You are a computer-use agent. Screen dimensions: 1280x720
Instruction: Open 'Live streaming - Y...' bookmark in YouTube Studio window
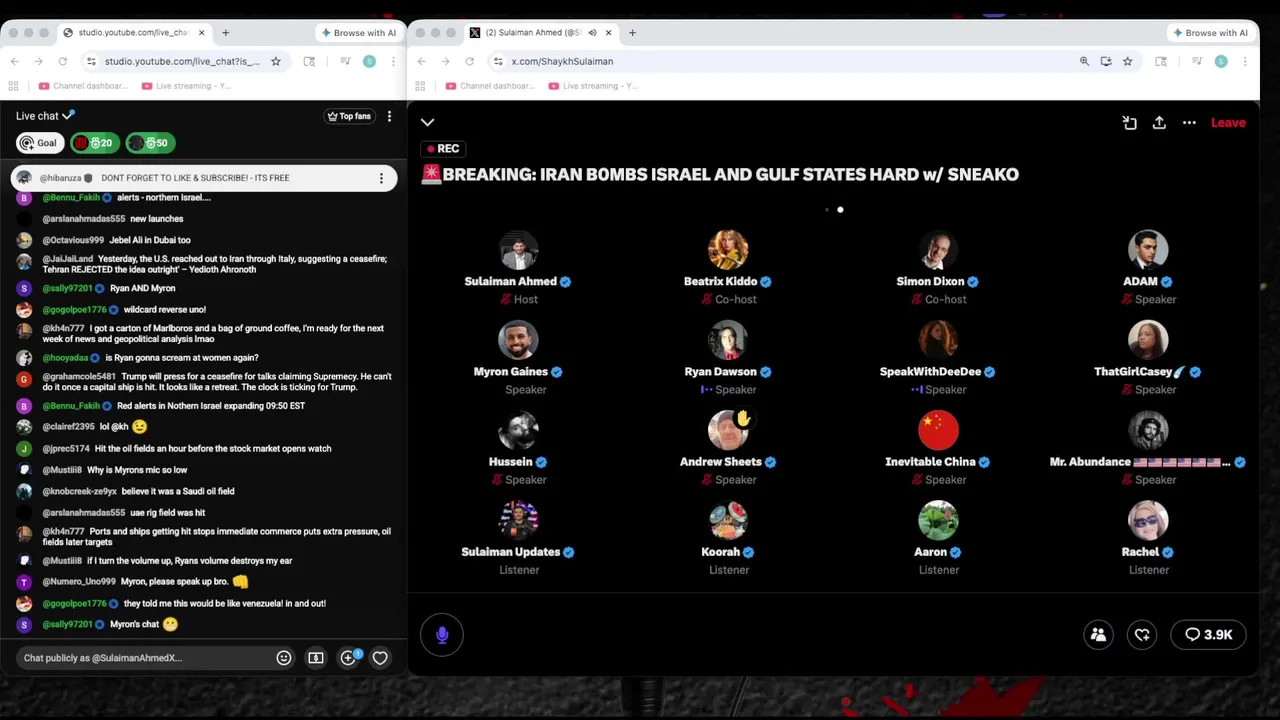click(x=189, y=86)
